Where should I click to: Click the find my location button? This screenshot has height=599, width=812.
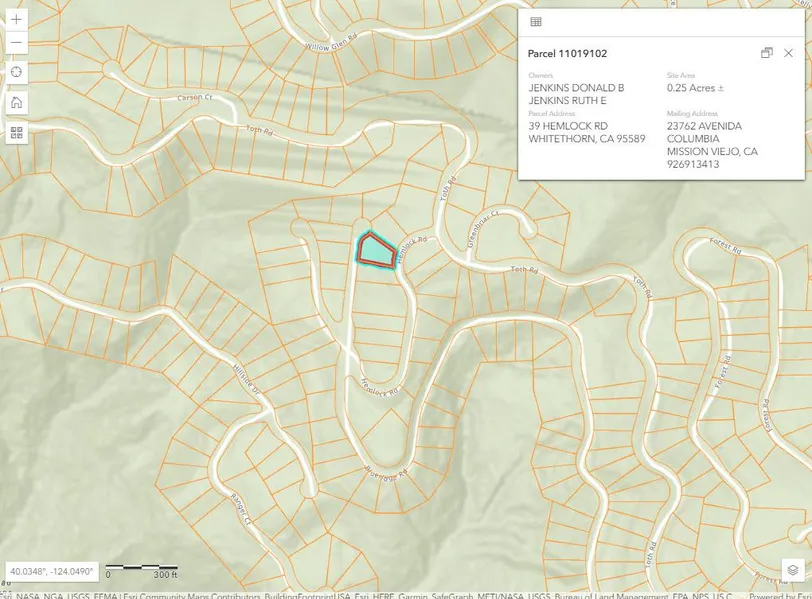click(x=16, y=73)
